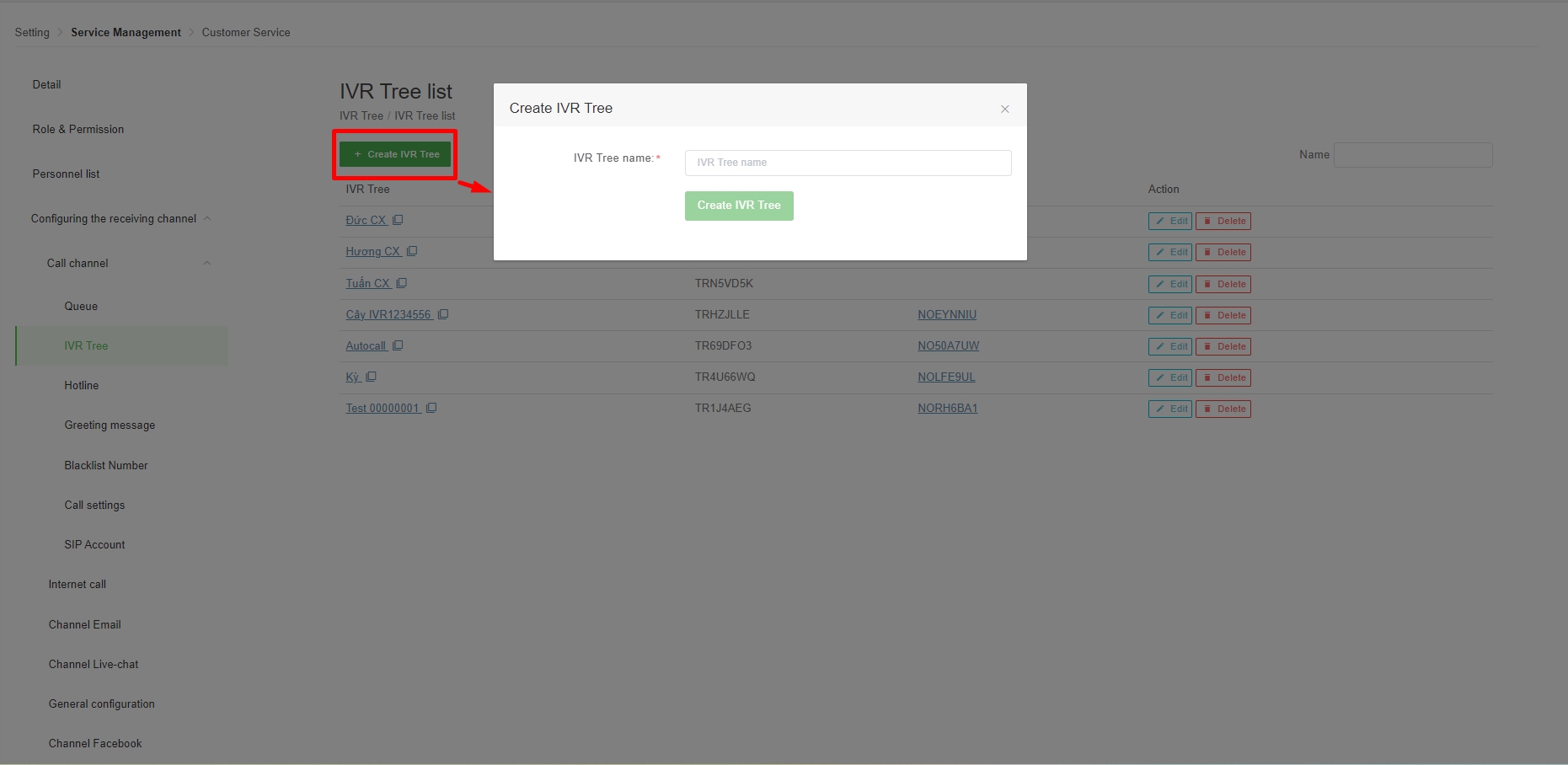1568x765 pixels.
Task: Click the Name search box
Action: pos(1413,155)
